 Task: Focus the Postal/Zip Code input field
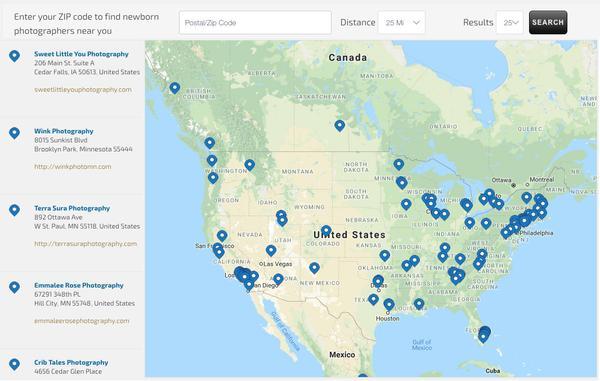pos(255,23)
